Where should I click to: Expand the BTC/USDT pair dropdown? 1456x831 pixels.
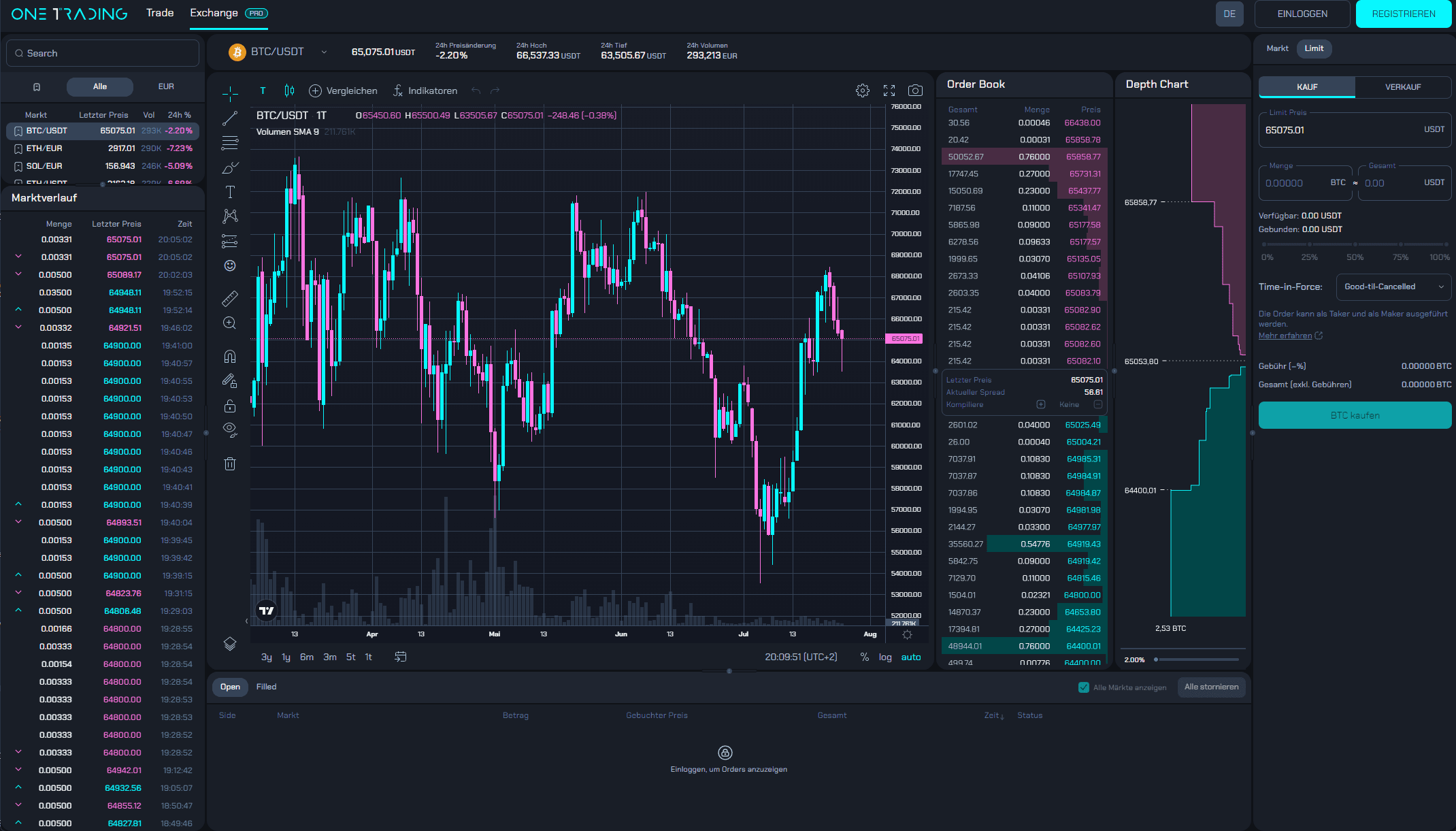(324, 52)
